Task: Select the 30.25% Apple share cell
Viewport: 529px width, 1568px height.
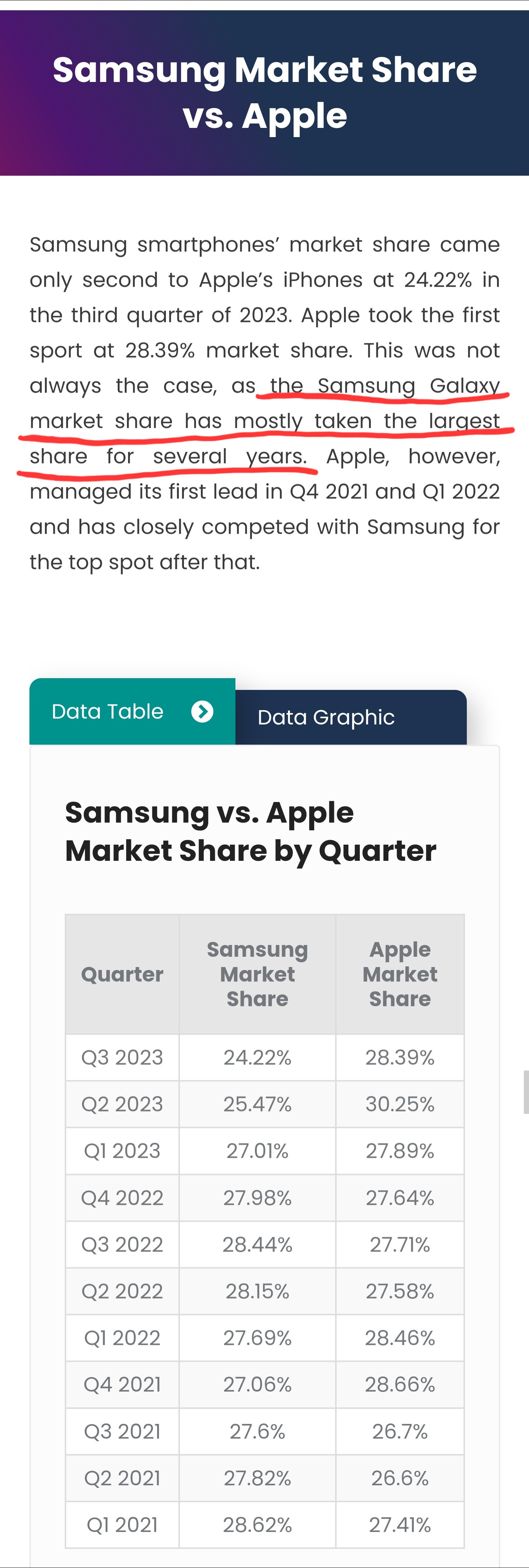Action: 400,1104
